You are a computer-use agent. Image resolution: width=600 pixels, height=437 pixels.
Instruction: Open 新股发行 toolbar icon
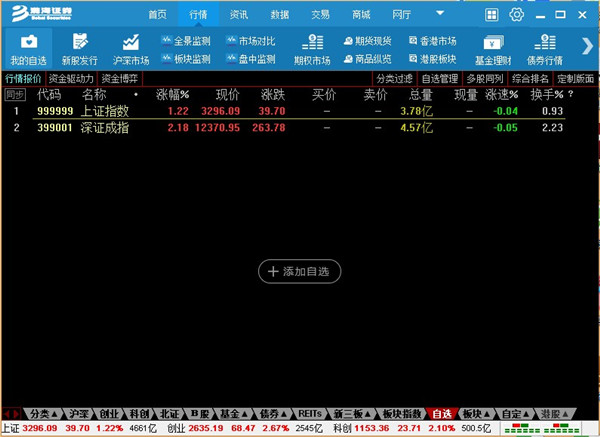tap(80, 49)
